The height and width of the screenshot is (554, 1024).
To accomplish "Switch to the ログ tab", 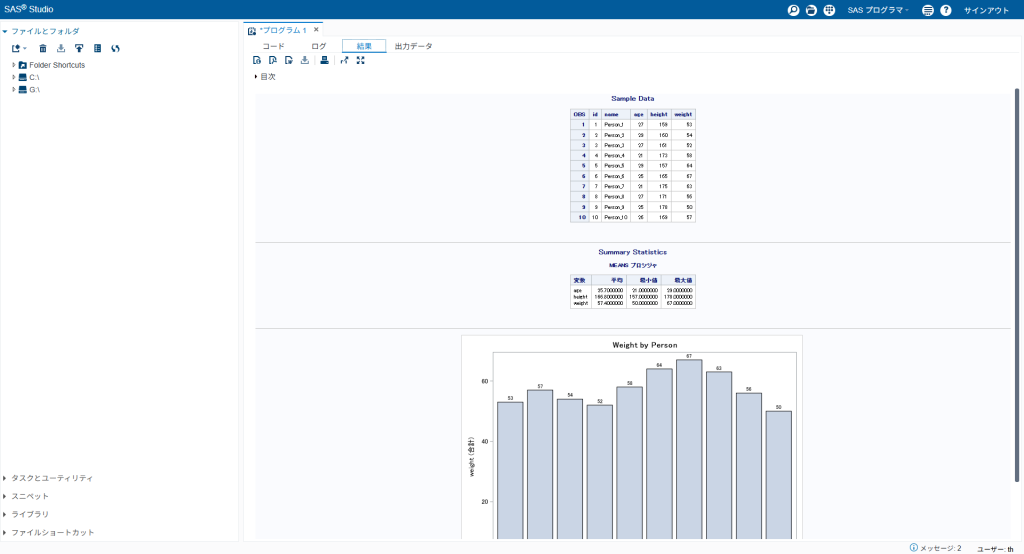I will (319, 46).
